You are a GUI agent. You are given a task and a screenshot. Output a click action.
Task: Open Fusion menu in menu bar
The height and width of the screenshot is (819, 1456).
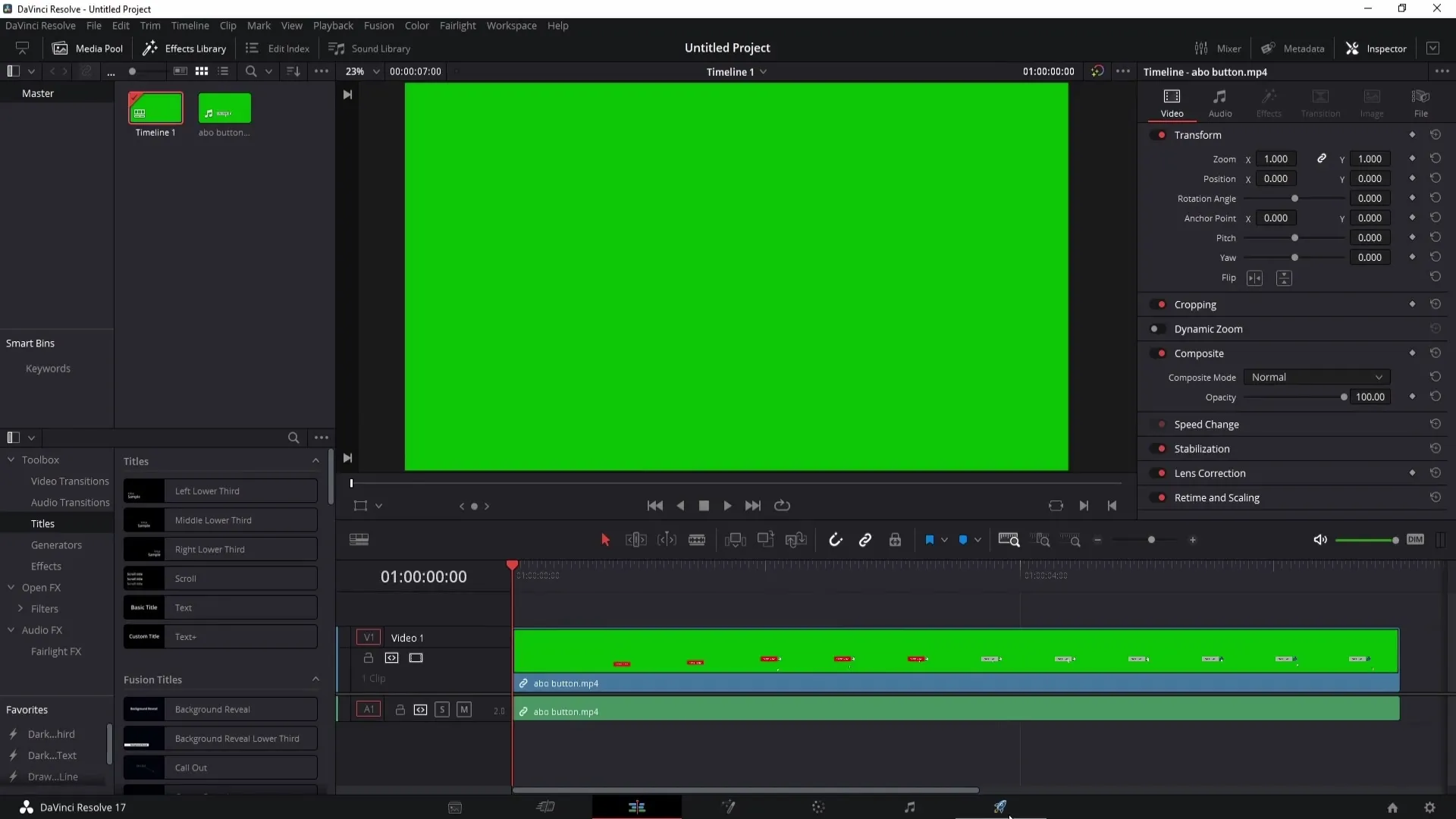[x=378, y=25]
